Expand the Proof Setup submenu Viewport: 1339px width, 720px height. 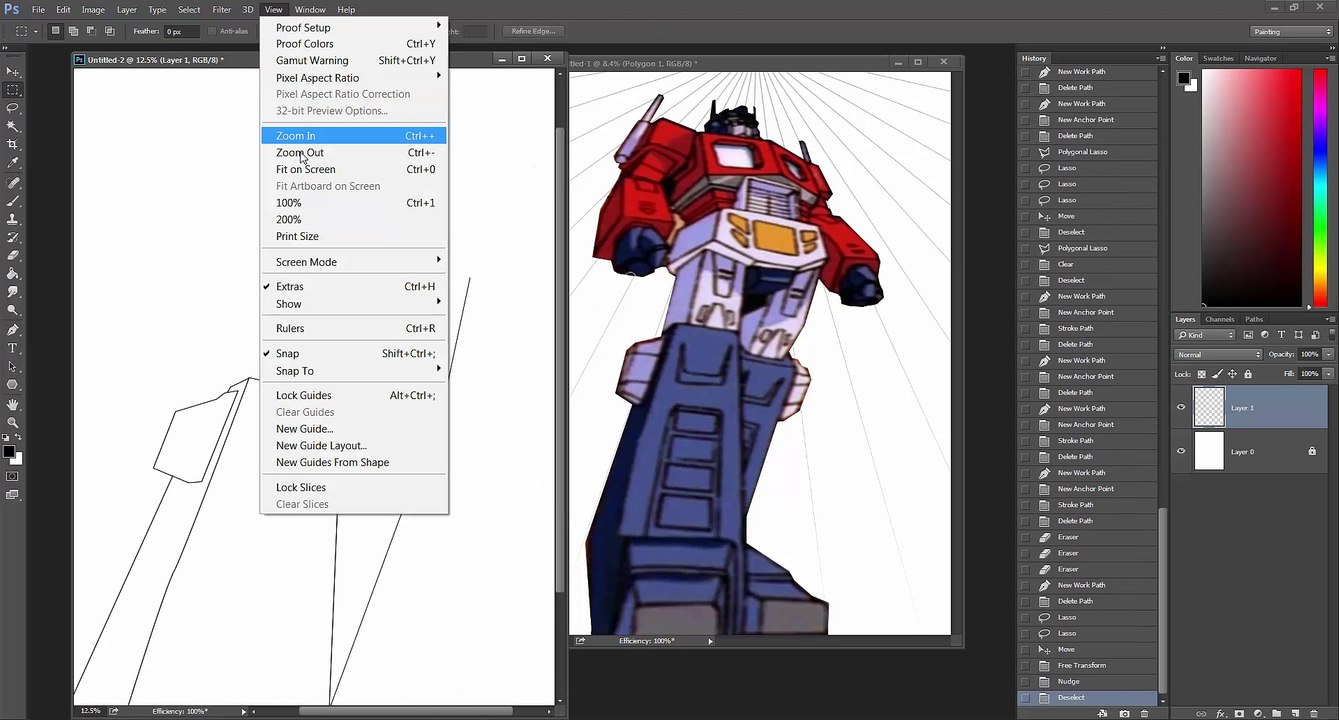pos(354,27)
